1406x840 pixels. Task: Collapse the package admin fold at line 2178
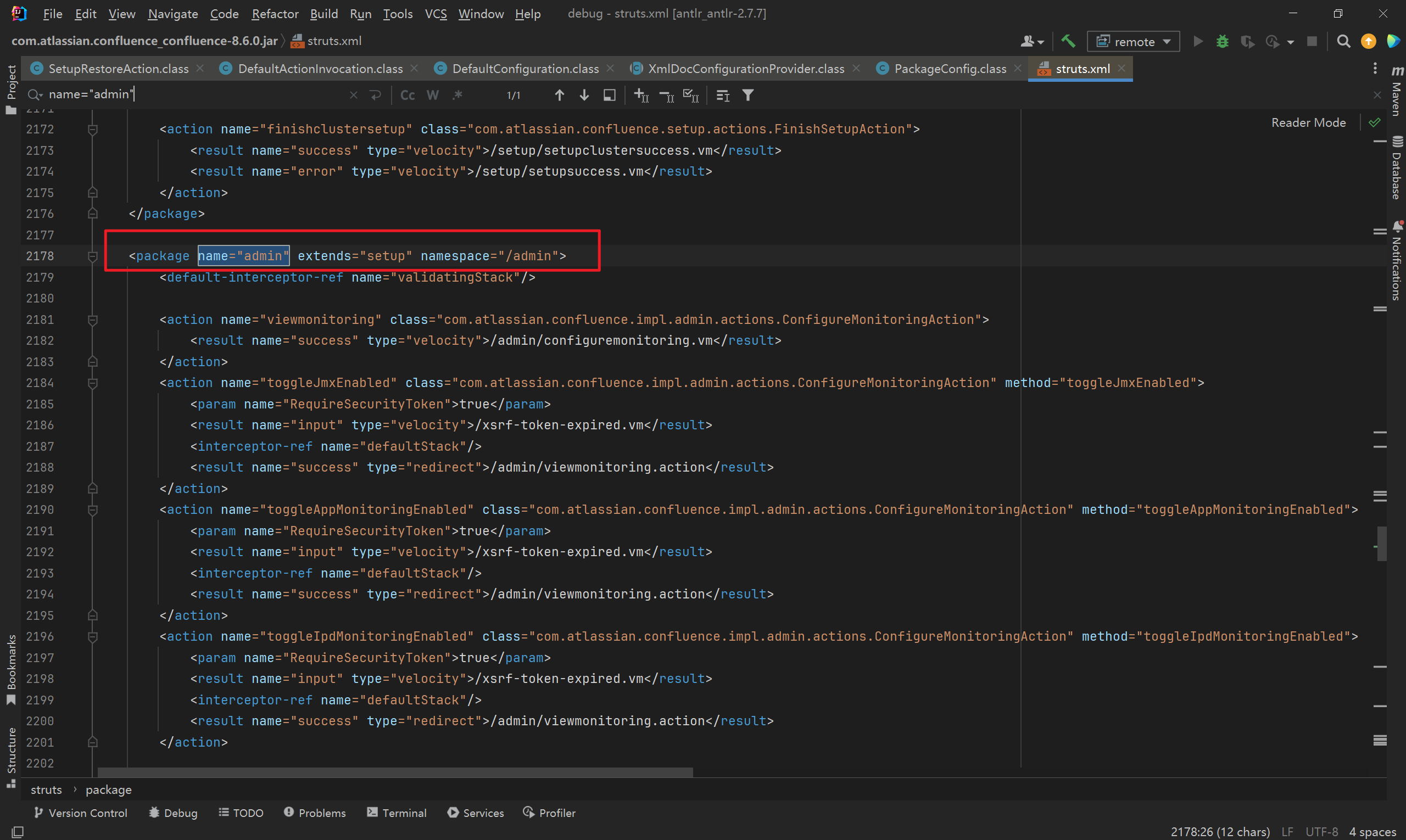(93, 256)
